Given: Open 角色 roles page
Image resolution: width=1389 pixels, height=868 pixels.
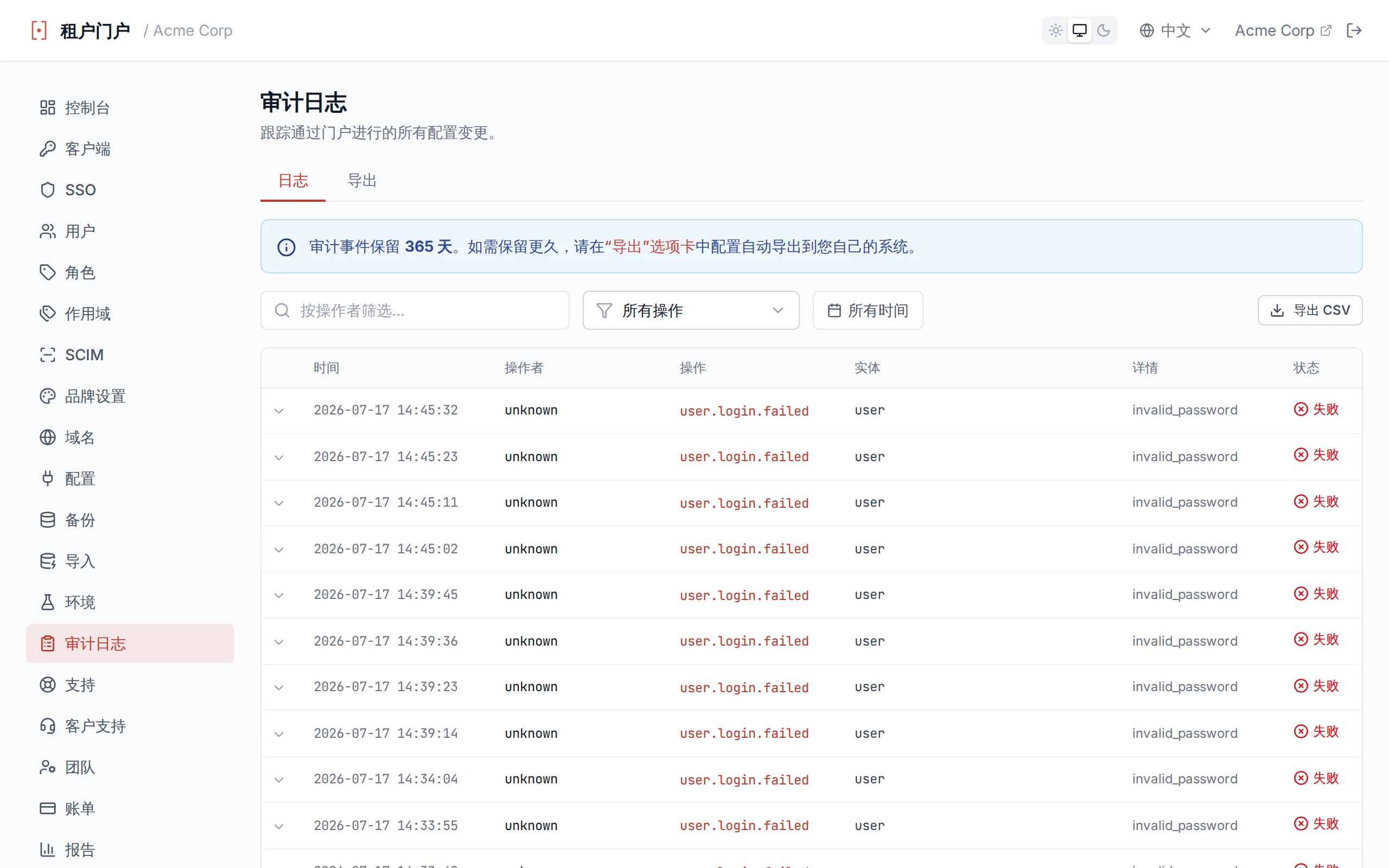Looking at the screenshot, I should click(x=130, y=273).
